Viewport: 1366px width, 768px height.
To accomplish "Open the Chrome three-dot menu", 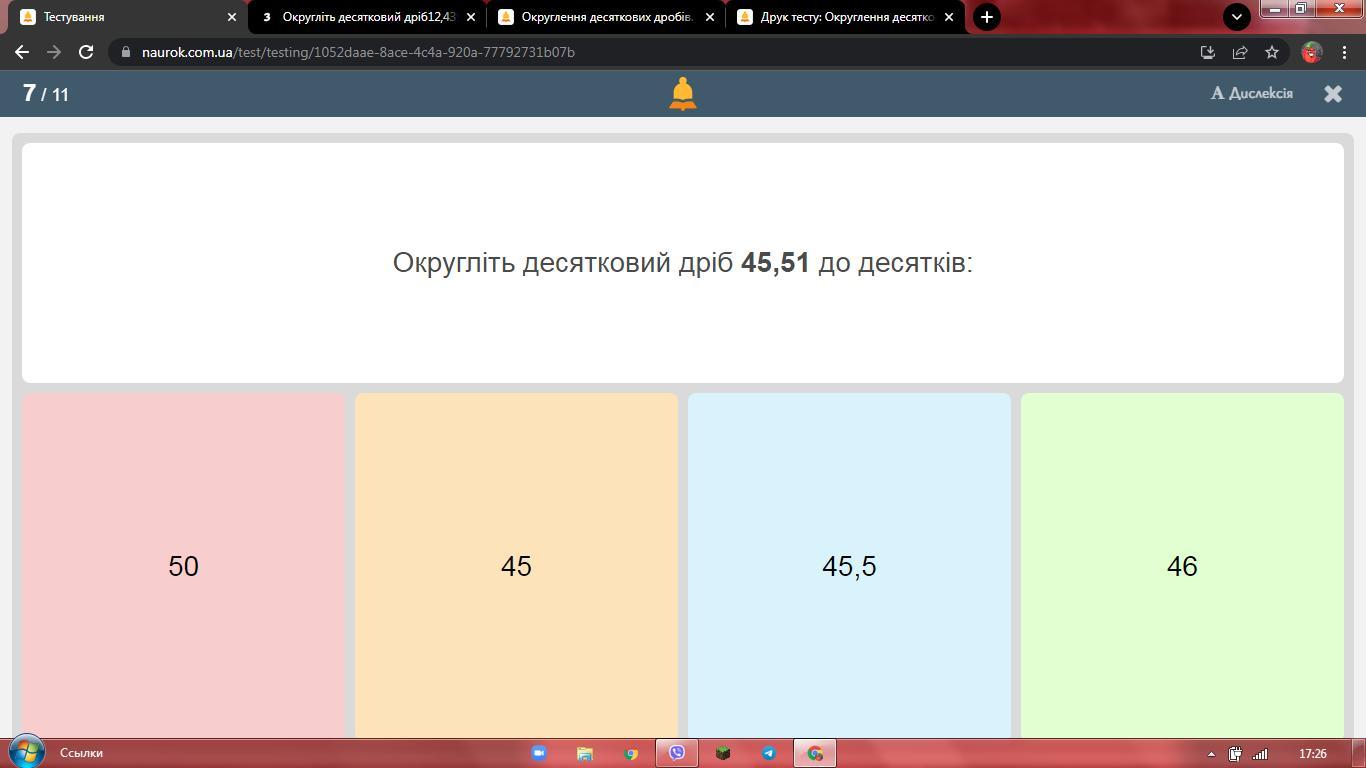I will (1344, 52).
